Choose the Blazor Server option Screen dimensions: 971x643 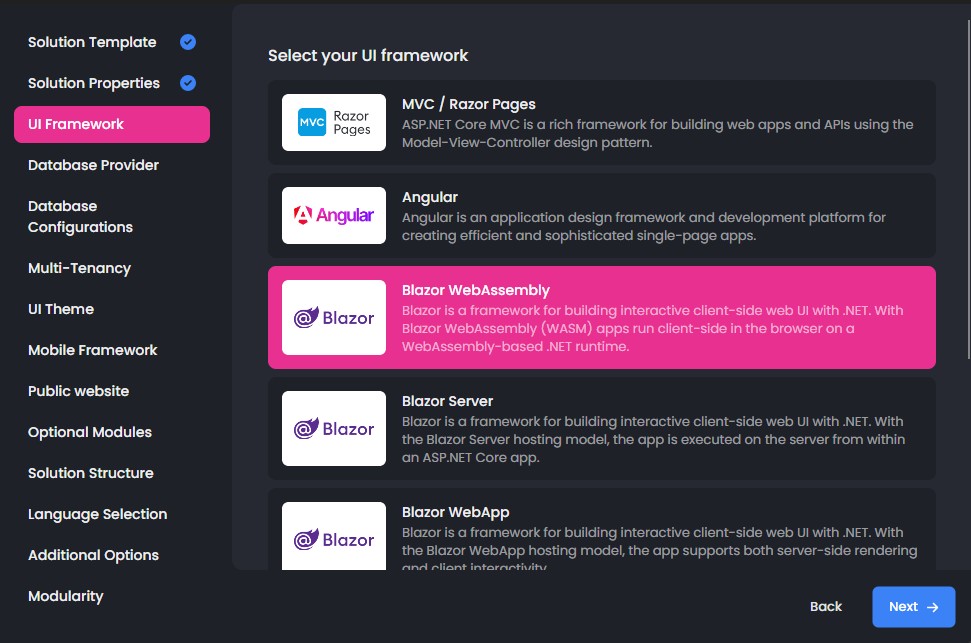(601, 429)
